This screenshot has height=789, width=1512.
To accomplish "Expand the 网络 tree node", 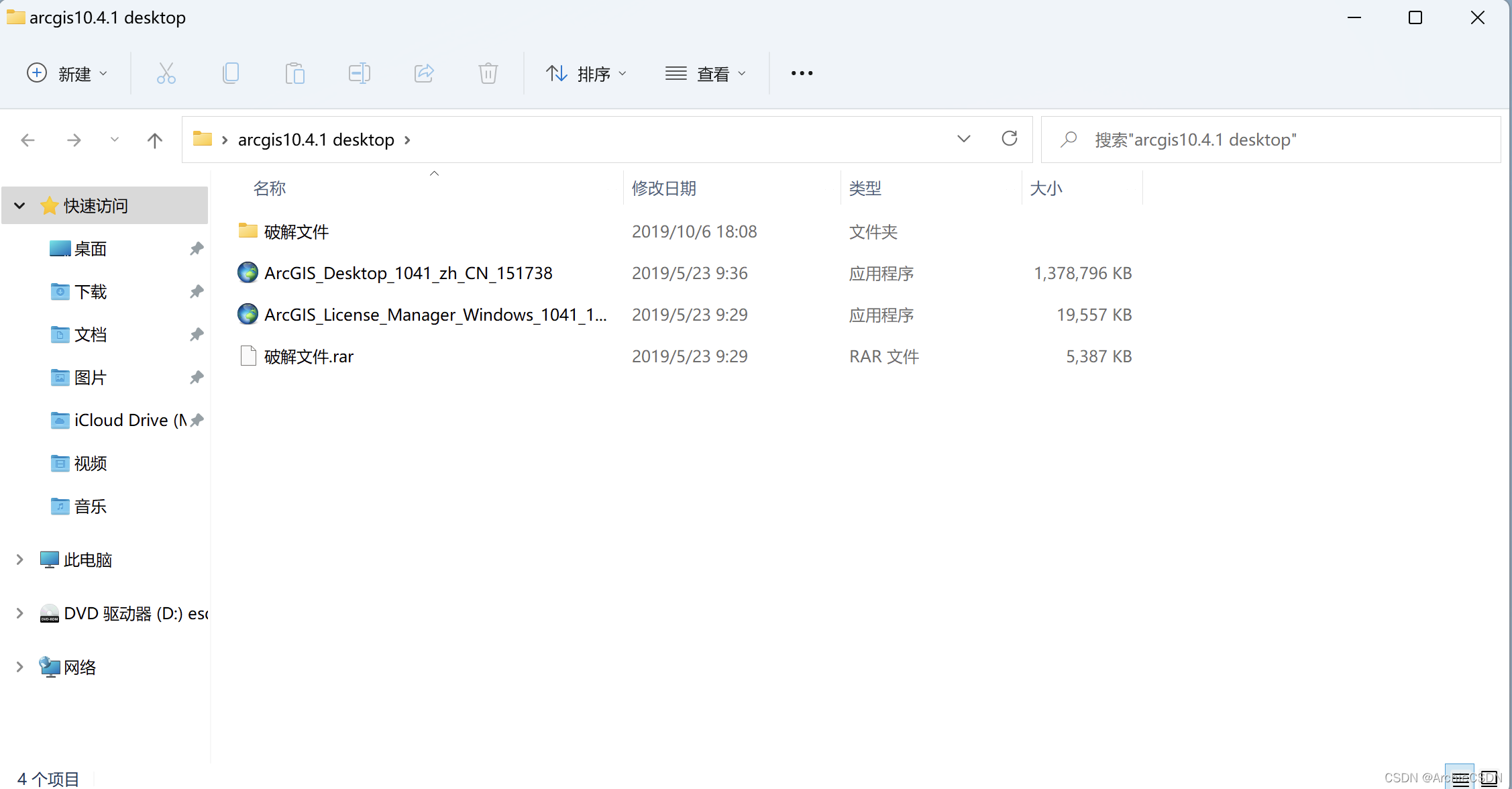I will tap(19, 667).
